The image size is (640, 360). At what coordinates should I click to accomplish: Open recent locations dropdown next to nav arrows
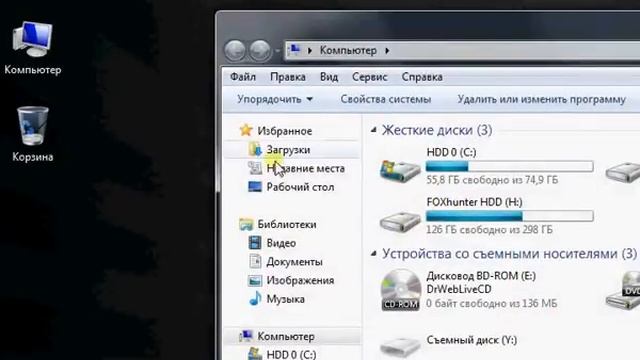pos(278,51)
